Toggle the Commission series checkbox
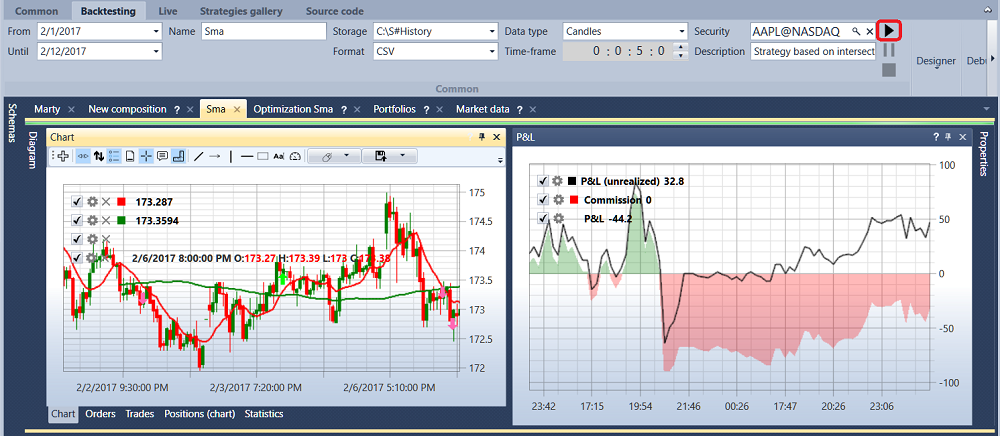This screenshot has height=436, width=1000. tap(543, 200)
